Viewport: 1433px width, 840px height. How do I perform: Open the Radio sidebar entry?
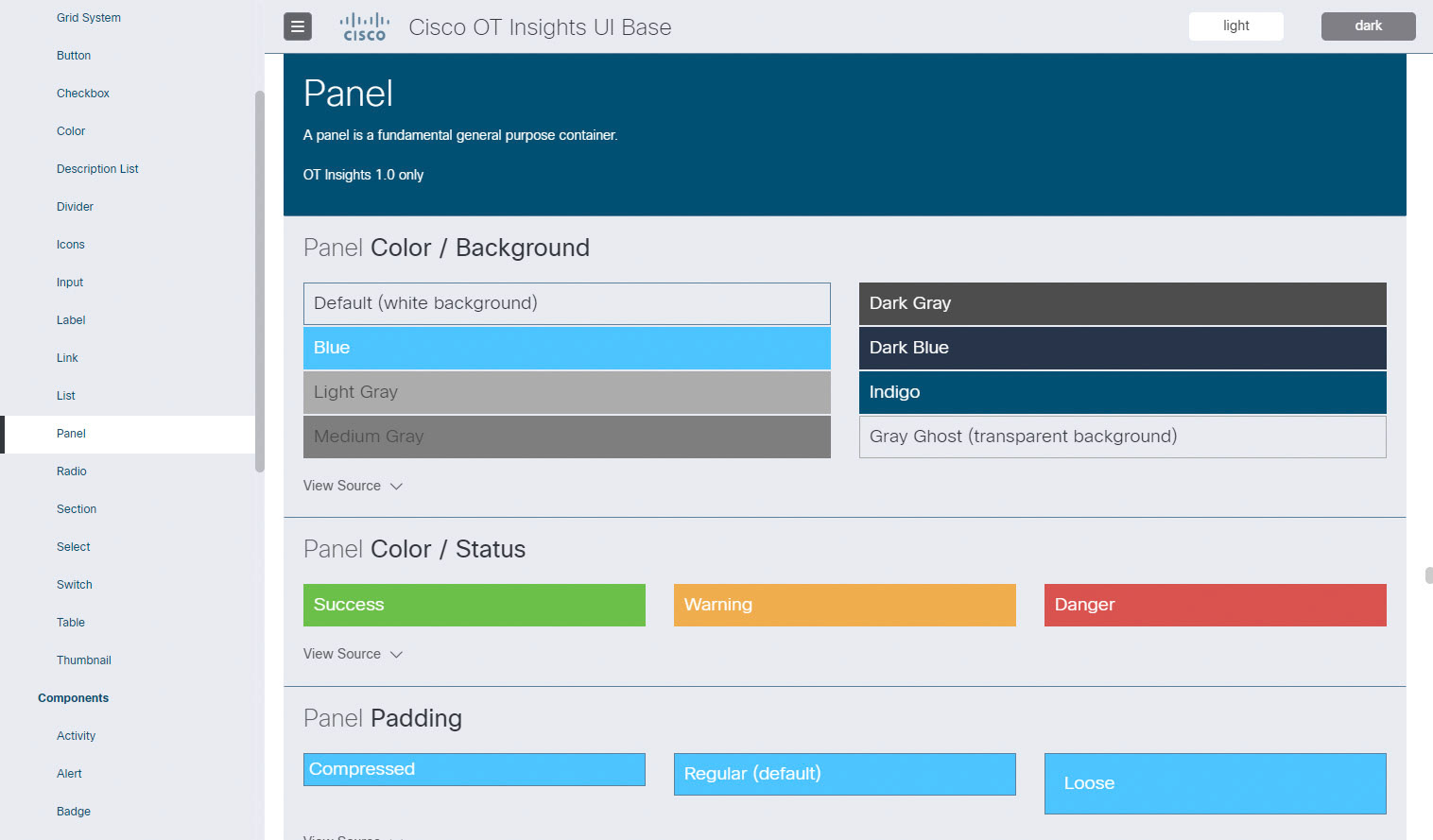(72, 471)
